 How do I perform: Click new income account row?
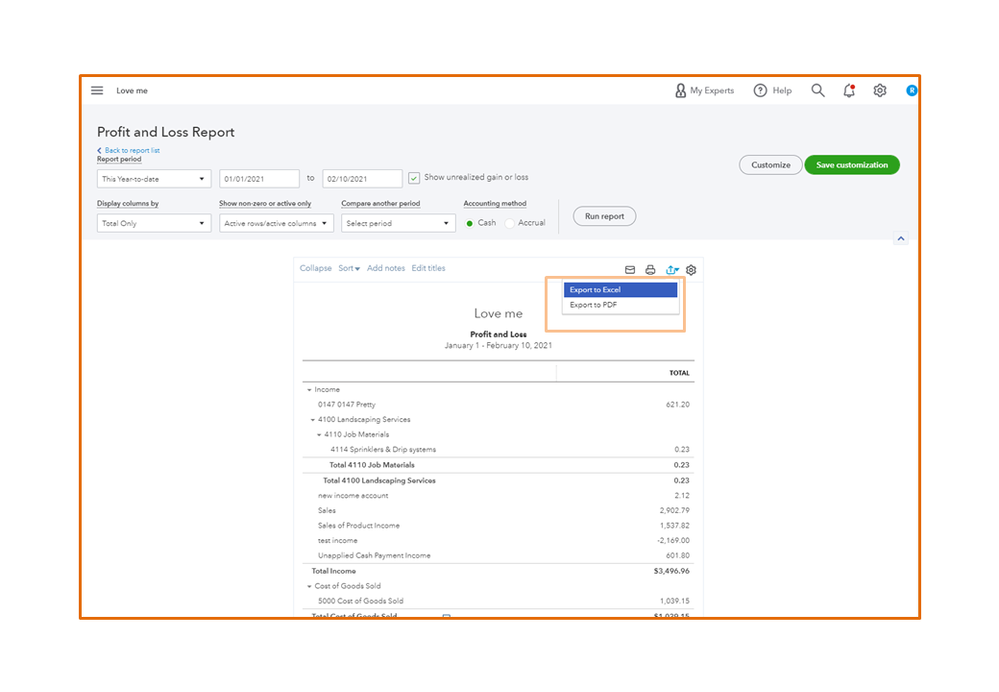[498, 496]
